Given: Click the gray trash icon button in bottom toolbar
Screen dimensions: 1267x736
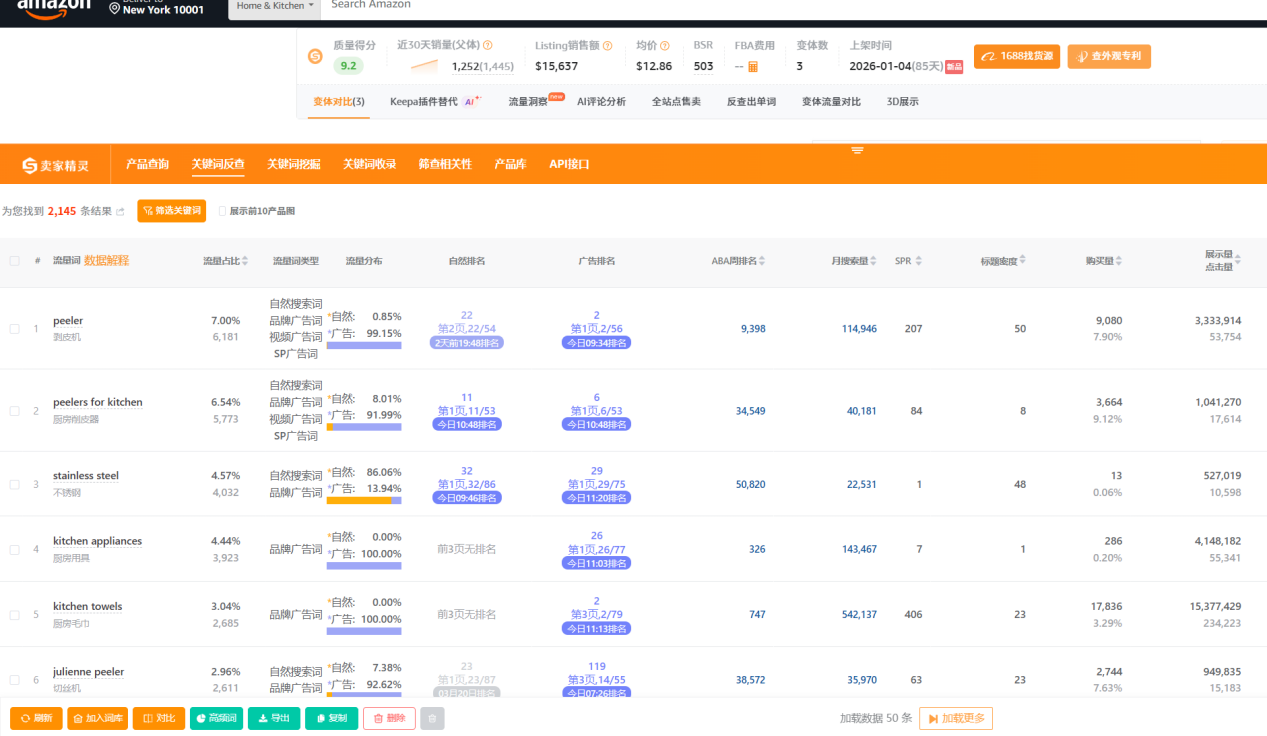Looking at the screenshot, I should coord(432,718).
